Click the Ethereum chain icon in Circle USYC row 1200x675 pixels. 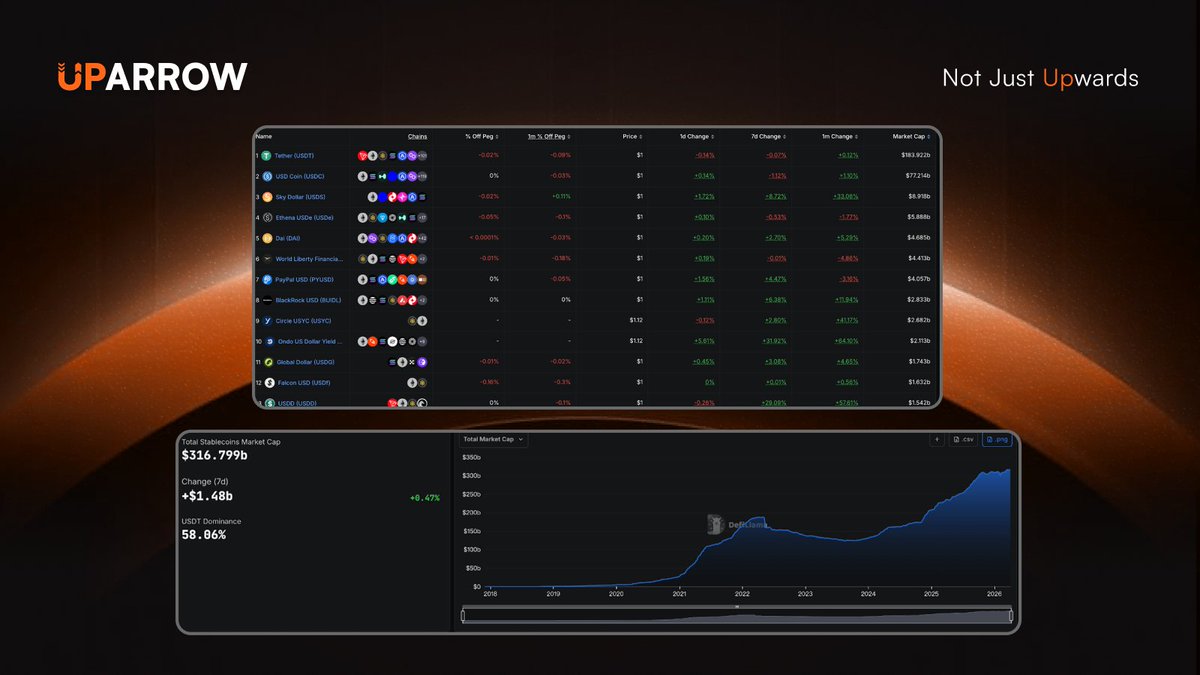[422, 320]
